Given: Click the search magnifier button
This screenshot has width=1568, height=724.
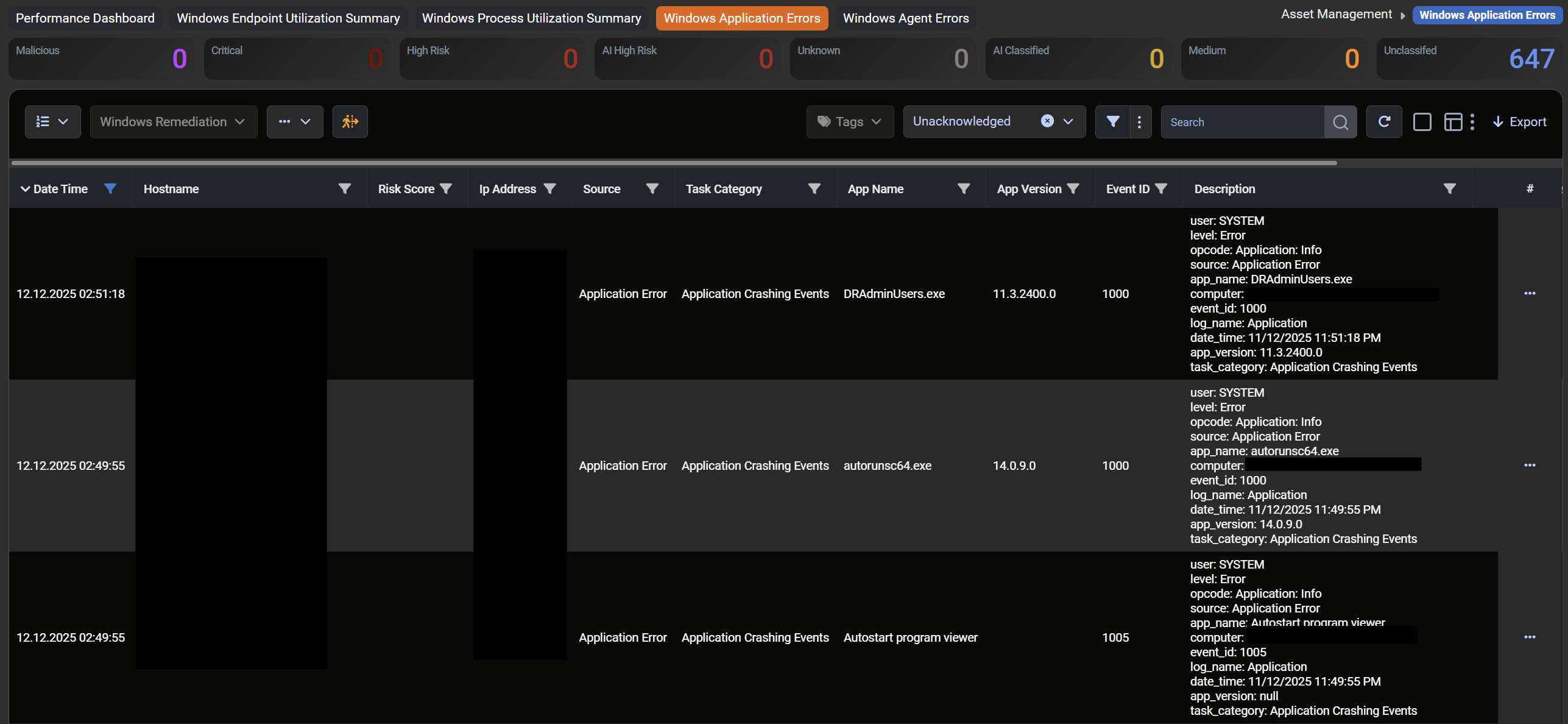Looking at the screenshot, I should coord(1340,122).
